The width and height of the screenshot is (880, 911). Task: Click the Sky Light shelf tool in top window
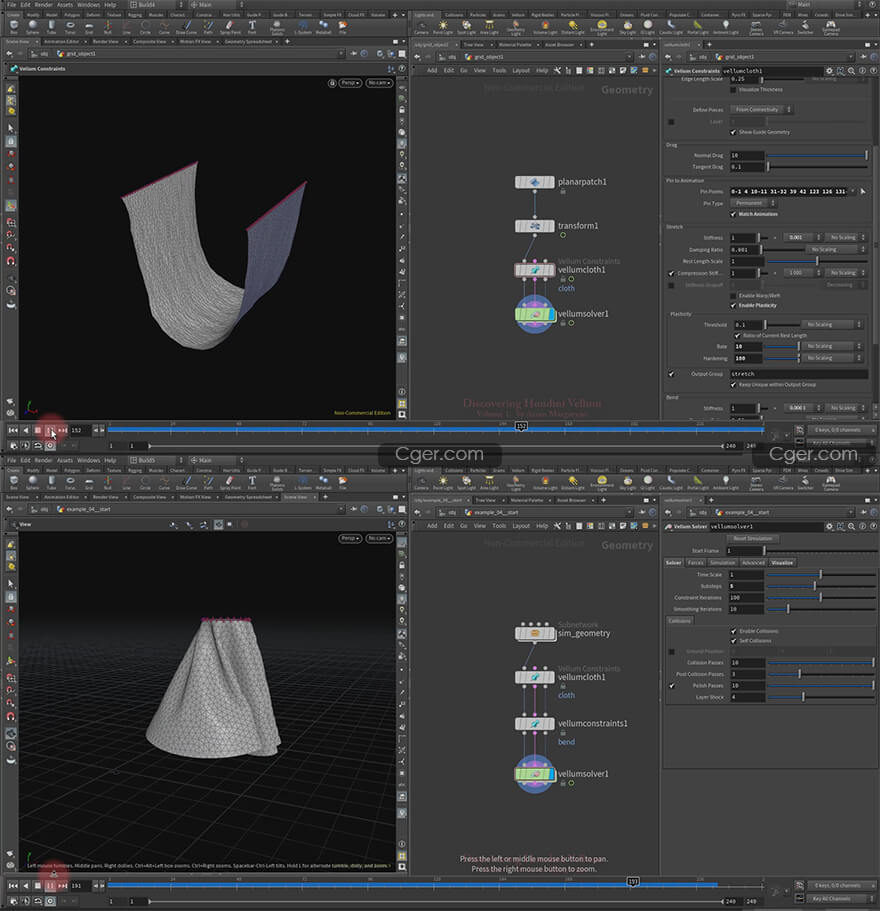click(627, 27)
